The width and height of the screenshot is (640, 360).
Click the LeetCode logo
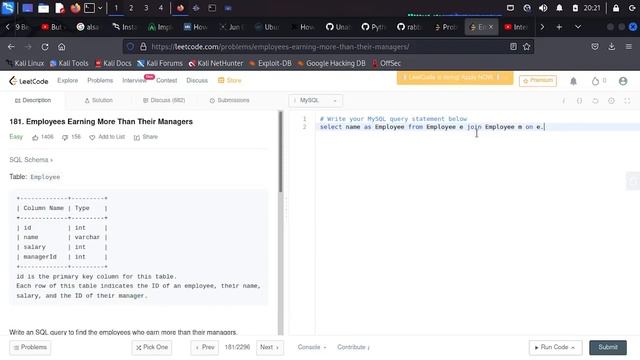[29, 81]
